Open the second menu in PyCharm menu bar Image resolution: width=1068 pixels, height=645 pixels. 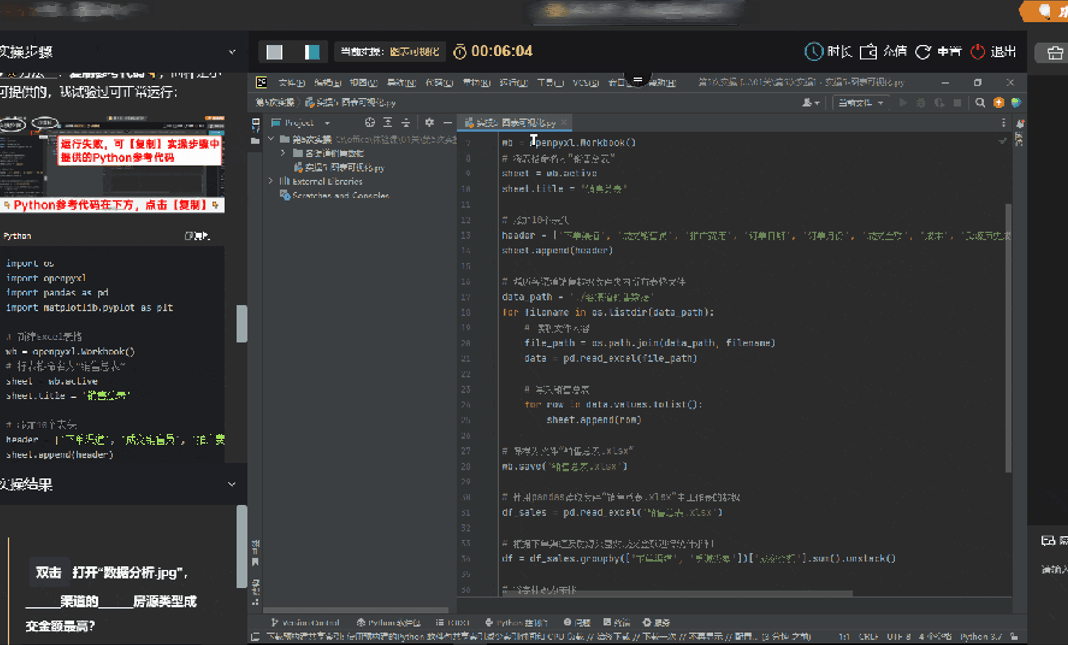click(x=328, y=82)
